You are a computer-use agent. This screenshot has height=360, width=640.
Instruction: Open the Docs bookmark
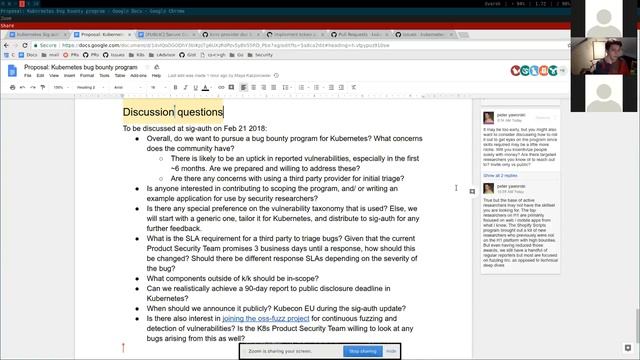tap(28, 55)
